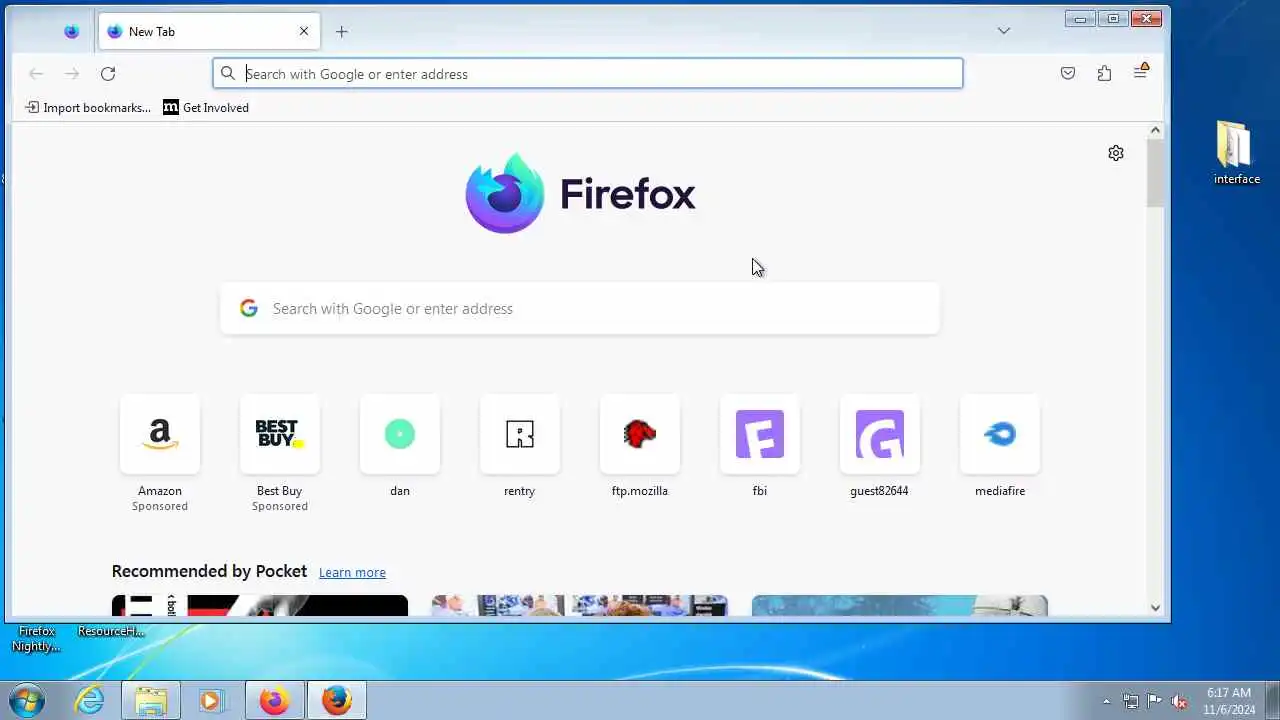1280x720 pixels.
Task: Switch to first Firefox taskbar button
Action: pos(274,700)
